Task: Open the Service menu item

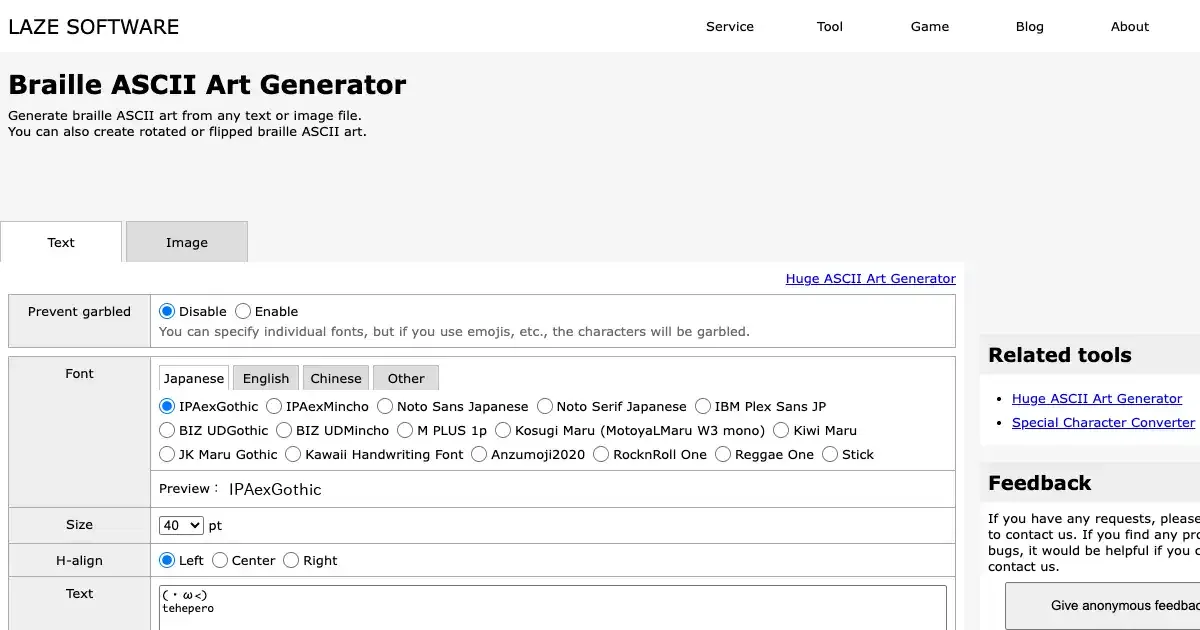Action: click(x=729, y=27)
